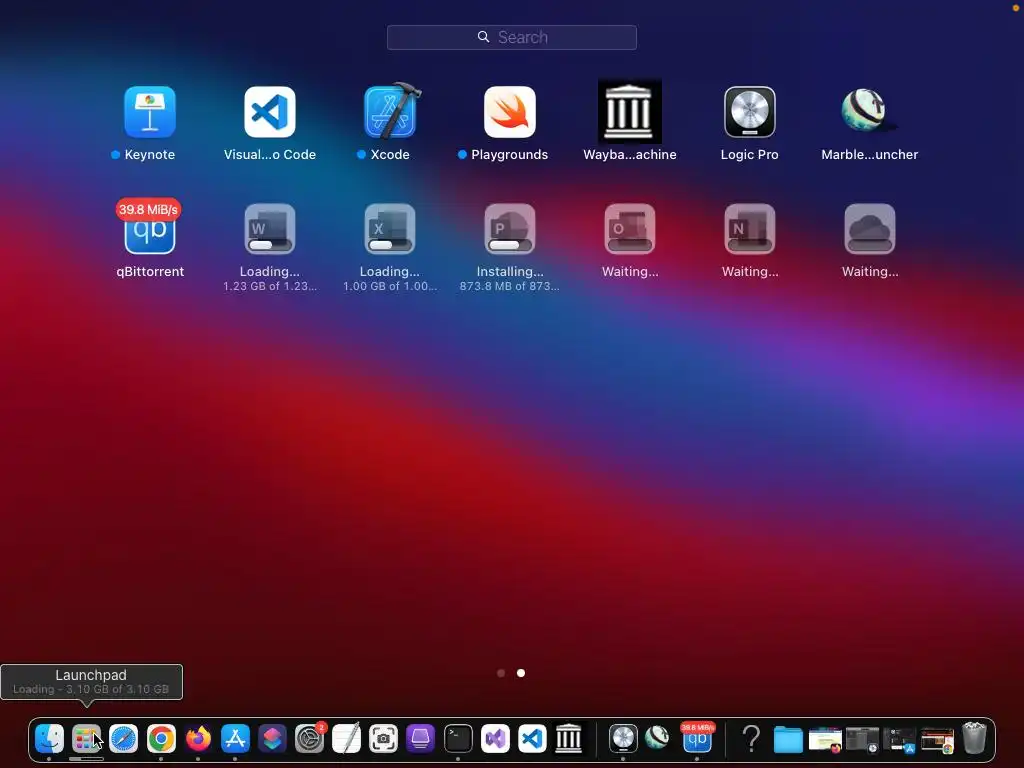Launch Google Chrome from the Dock
The height and width of the screenshot is (768, 1024).
161,739
